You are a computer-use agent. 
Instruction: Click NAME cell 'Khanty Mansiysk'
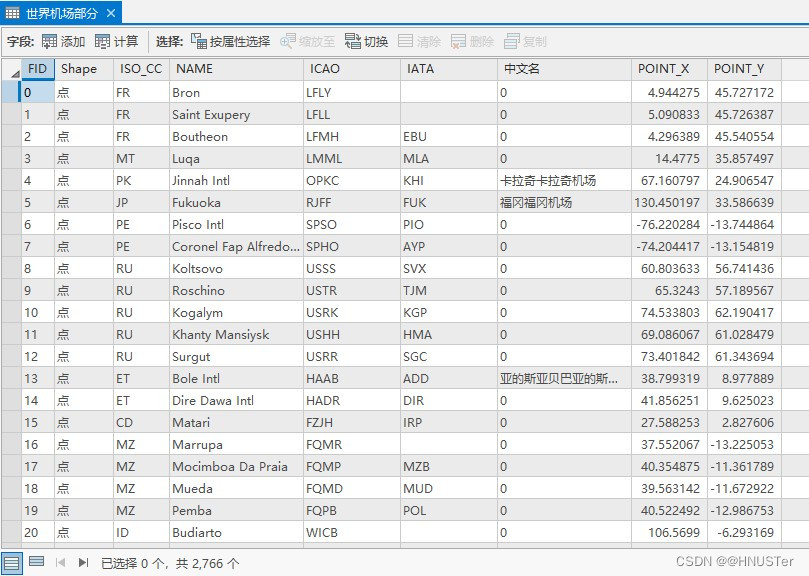tap(236, 334)
